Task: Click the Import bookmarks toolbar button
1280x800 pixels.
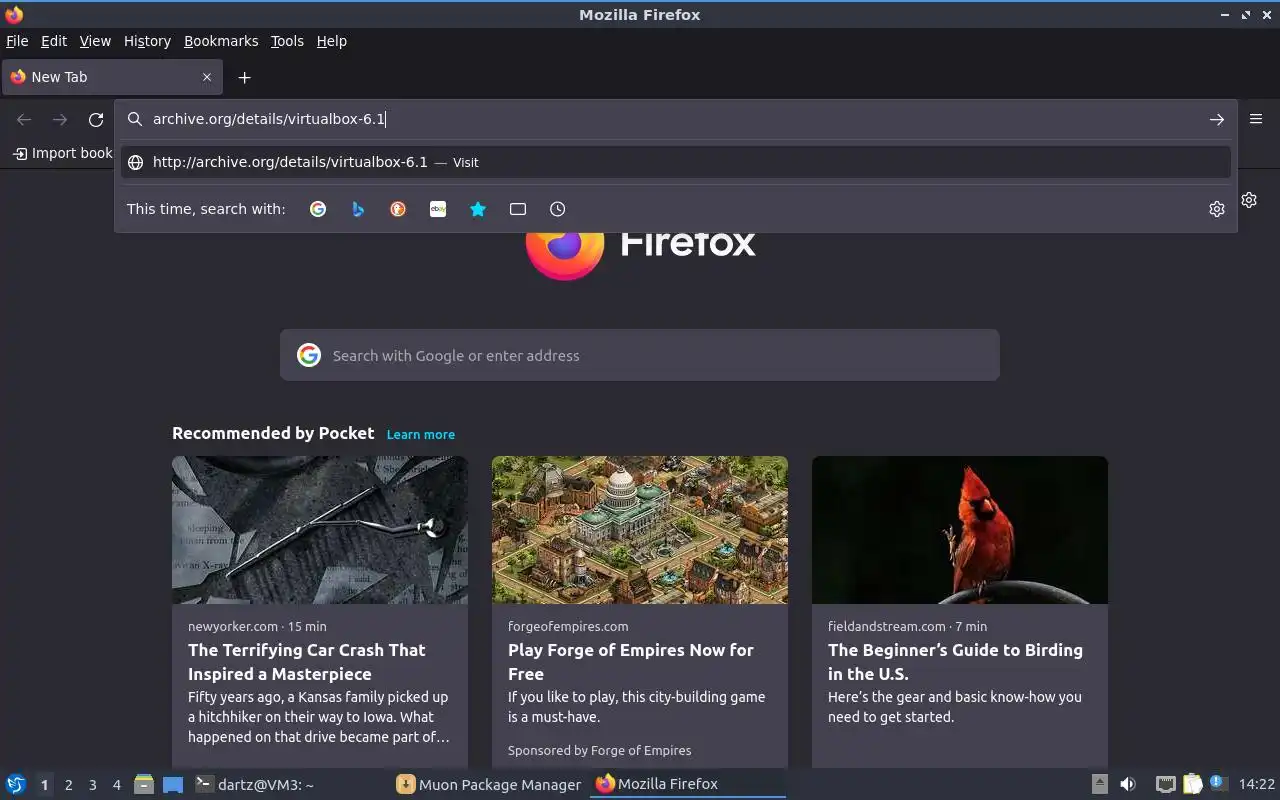Action: click(62, 153)
